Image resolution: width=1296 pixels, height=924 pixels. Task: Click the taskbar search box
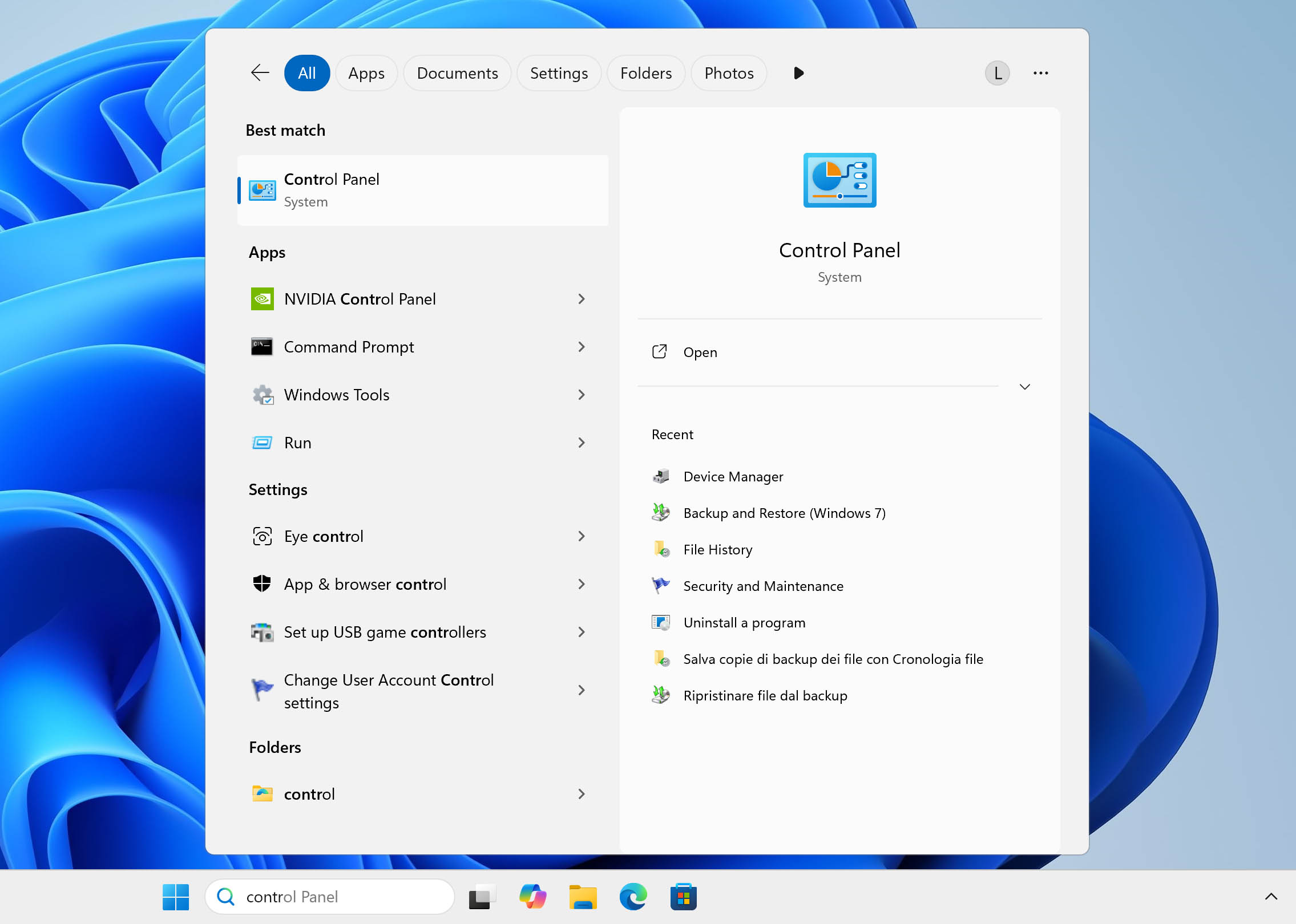tap(330, 897)
